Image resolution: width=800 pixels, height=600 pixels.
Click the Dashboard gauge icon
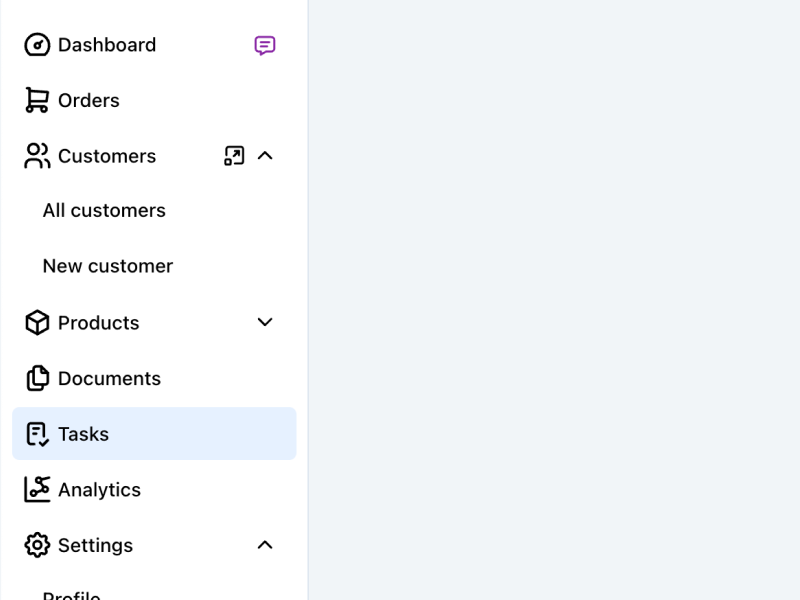(37, 45)
